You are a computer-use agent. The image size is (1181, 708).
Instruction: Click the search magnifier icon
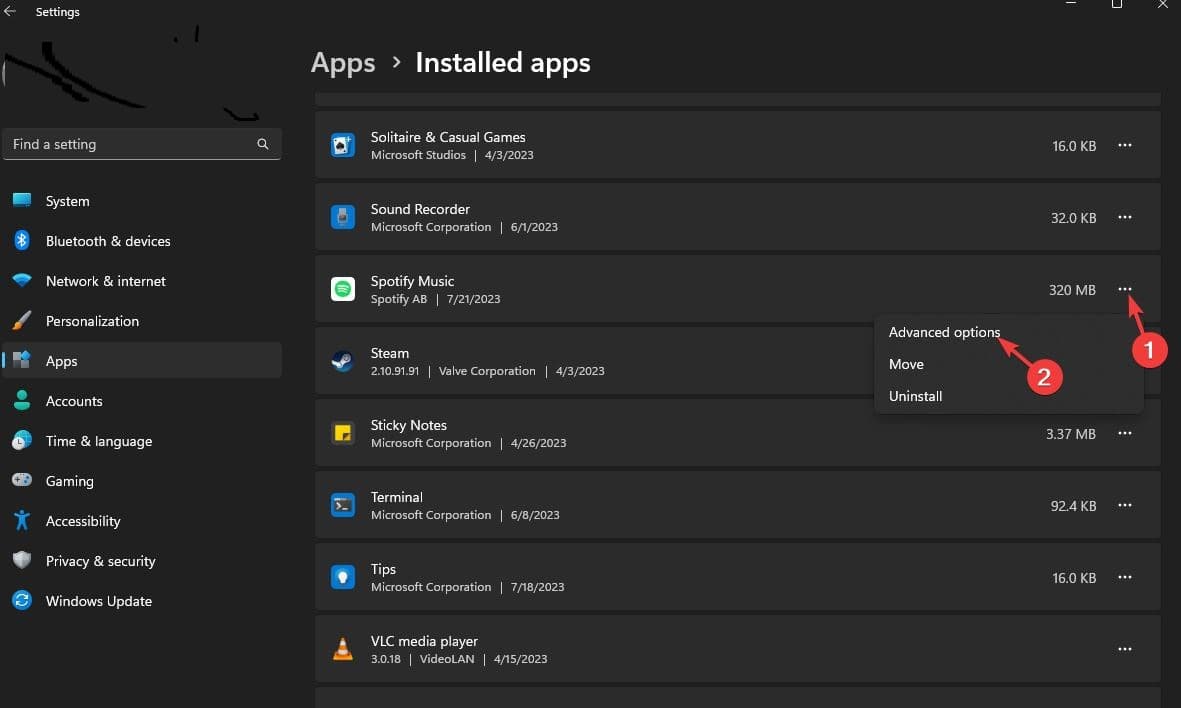click(262, 144)
